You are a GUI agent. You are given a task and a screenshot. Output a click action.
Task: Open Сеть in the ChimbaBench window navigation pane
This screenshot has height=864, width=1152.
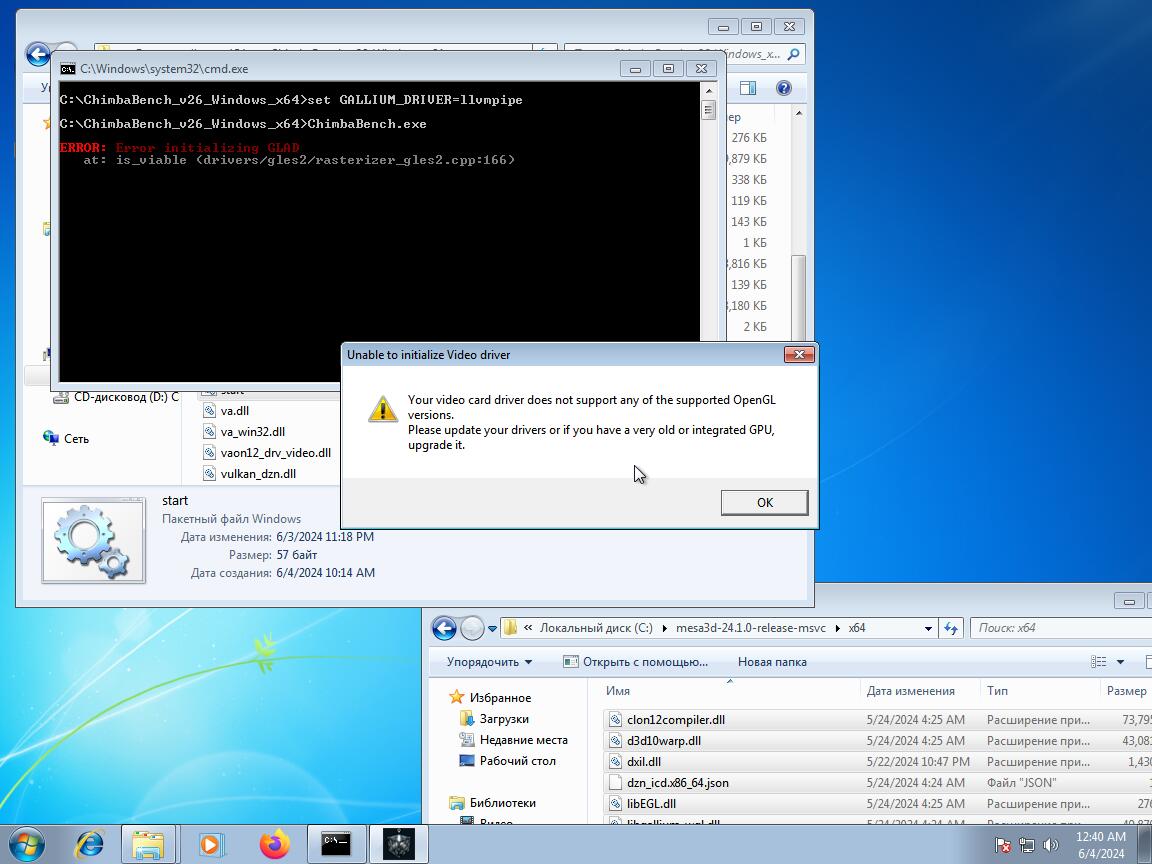(76, 439)
